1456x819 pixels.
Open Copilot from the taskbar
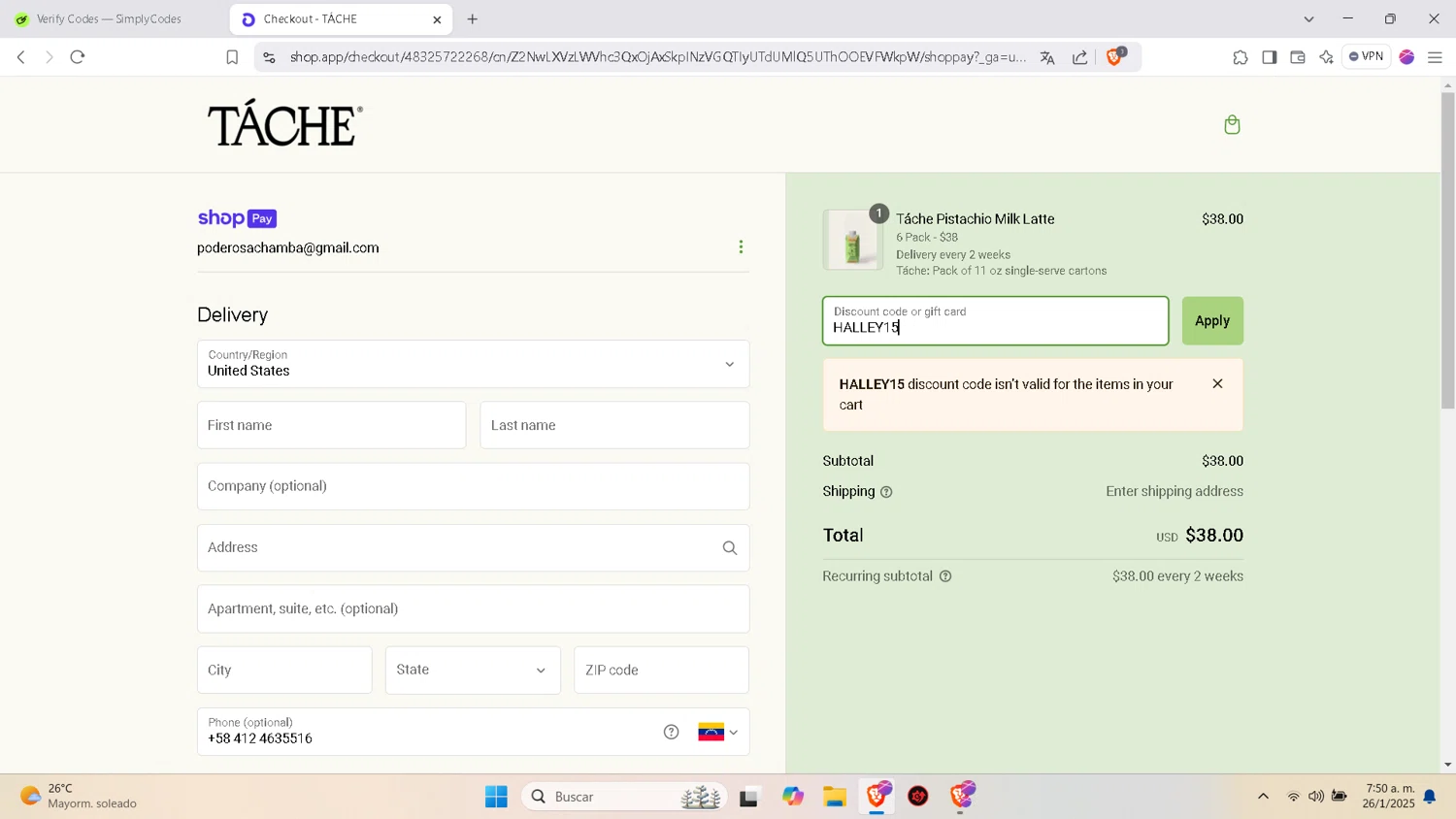click(x=793, y=797)
